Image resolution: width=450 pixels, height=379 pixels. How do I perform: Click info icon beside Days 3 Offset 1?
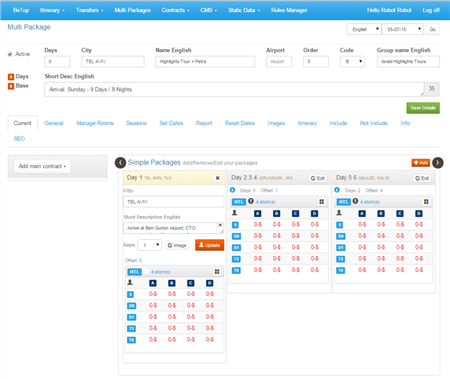tap(233, 190)
